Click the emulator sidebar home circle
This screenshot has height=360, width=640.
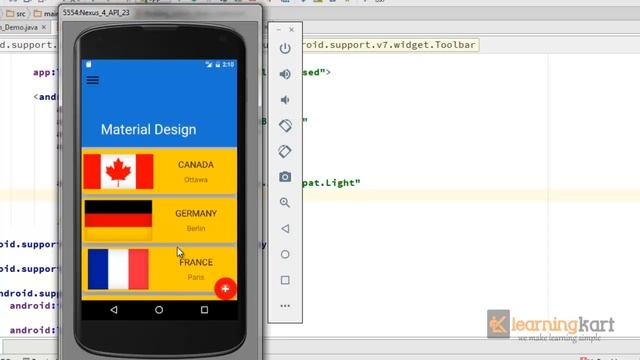click(x=285, y=254)
